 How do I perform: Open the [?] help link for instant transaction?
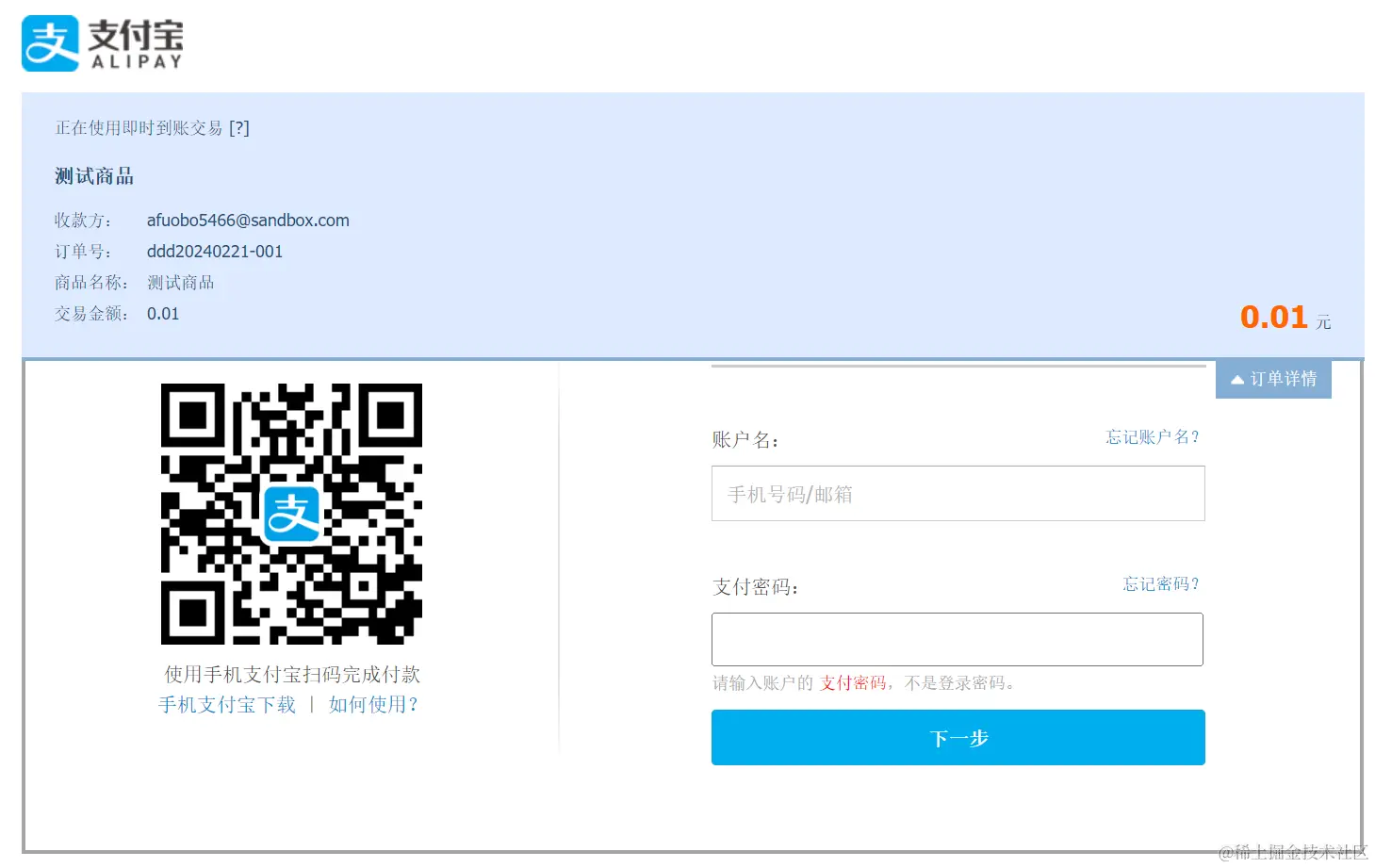pyautogui.click(x=239, y=128)
